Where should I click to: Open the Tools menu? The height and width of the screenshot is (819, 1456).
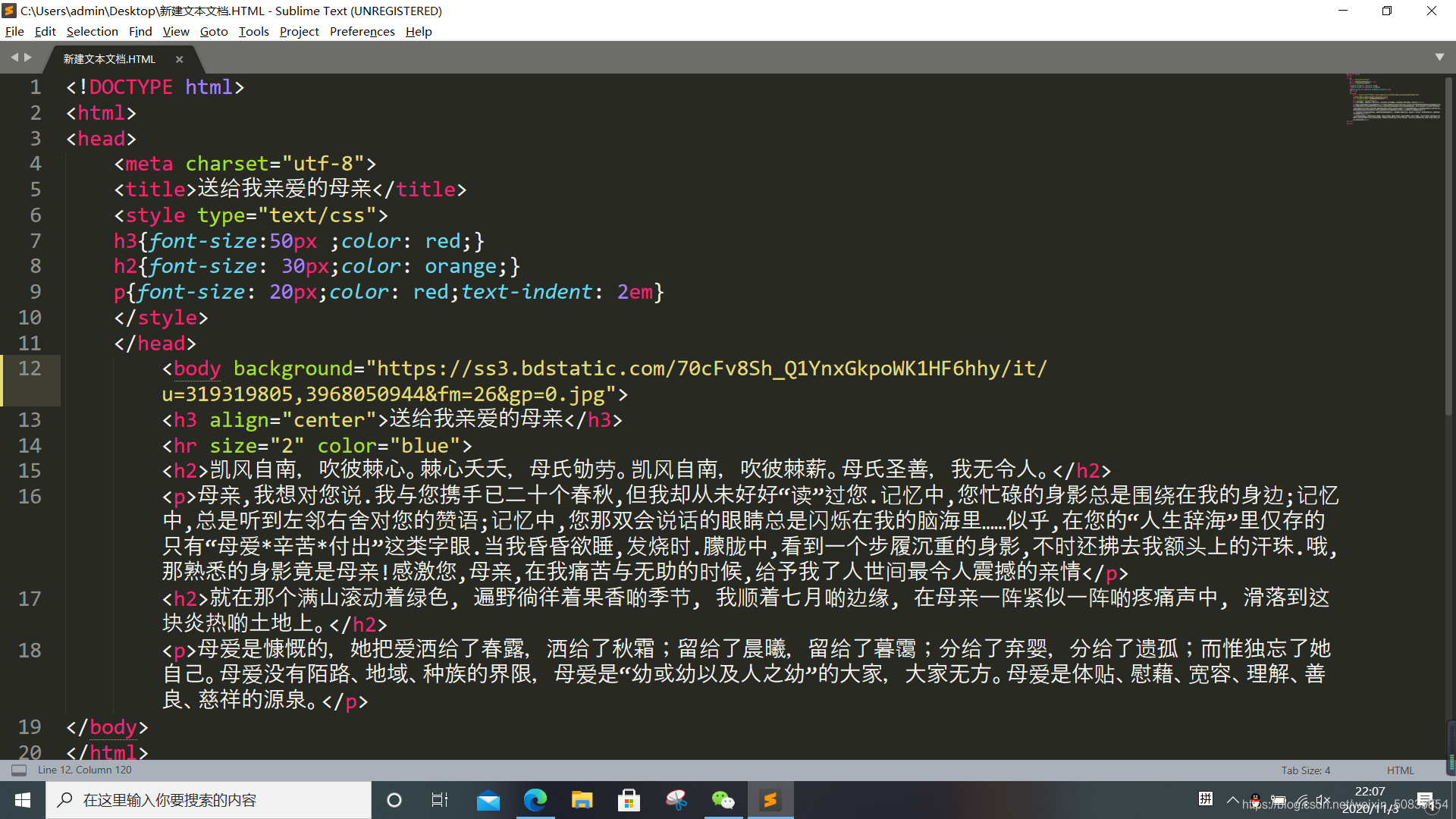tap(253, 31)
